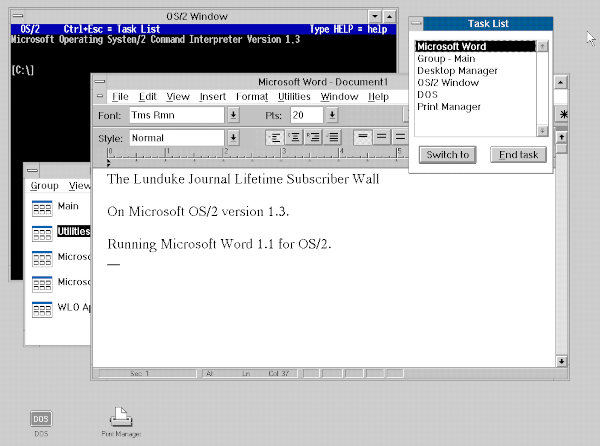Open Group menu in Desktop Manager
The image size is (600, 446).
44,186
